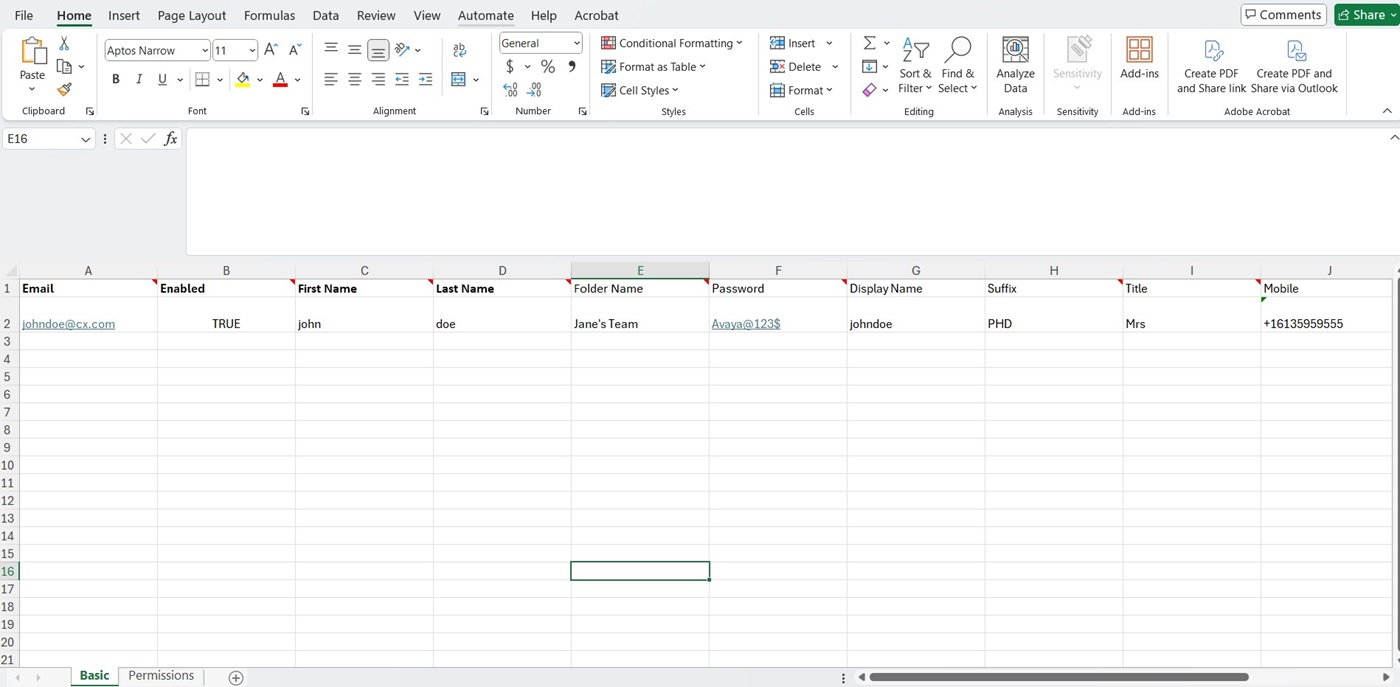Toggle Bold formatting
The width and height of the screenshot is (1400, 687).
pos(116,79)
